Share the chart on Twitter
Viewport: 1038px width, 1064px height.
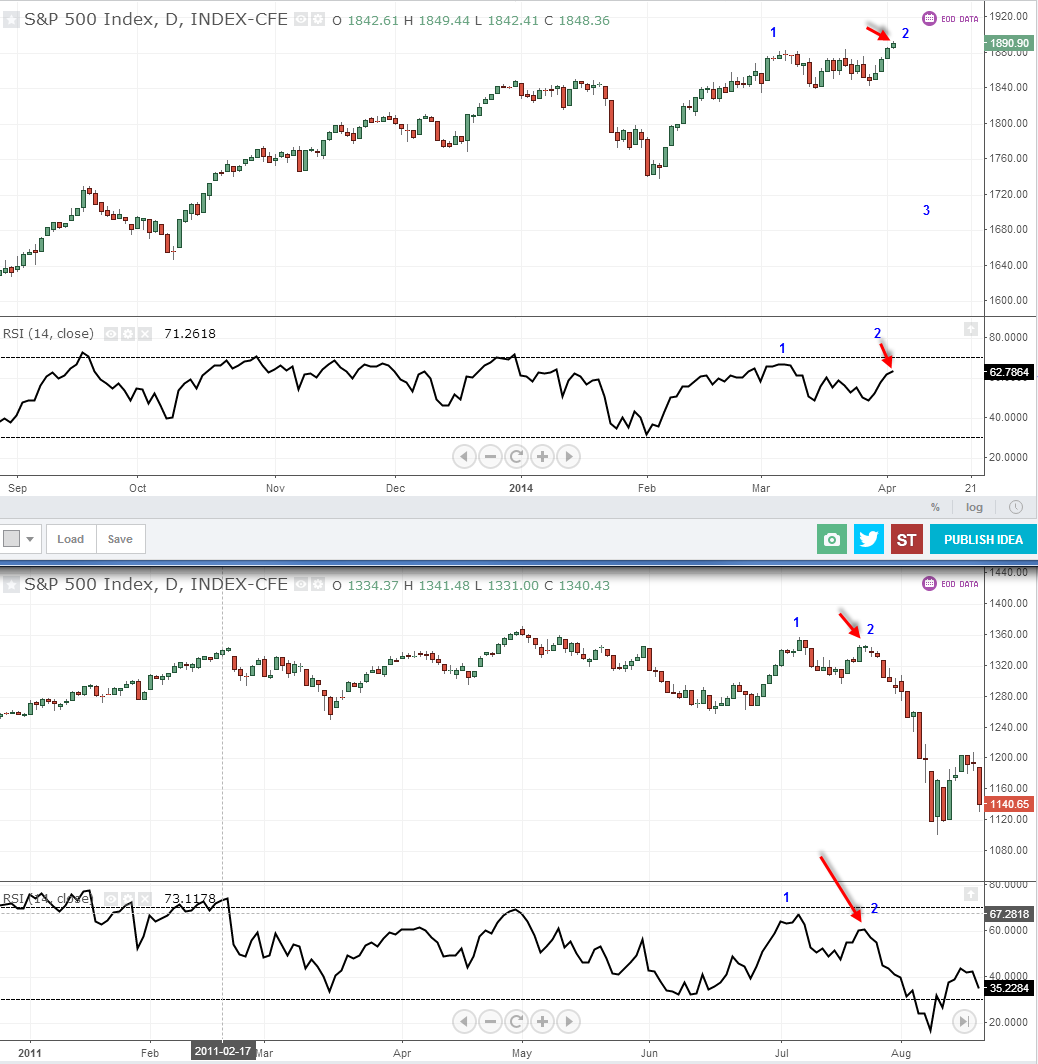pos(868,539)
